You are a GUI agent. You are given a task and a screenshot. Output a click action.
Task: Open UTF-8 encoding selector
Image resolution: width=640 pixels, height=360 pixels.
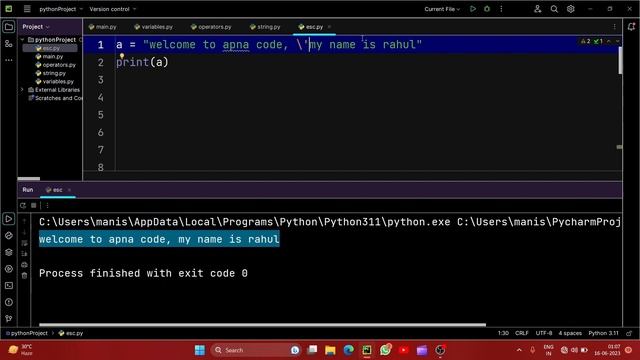point(544,333)
